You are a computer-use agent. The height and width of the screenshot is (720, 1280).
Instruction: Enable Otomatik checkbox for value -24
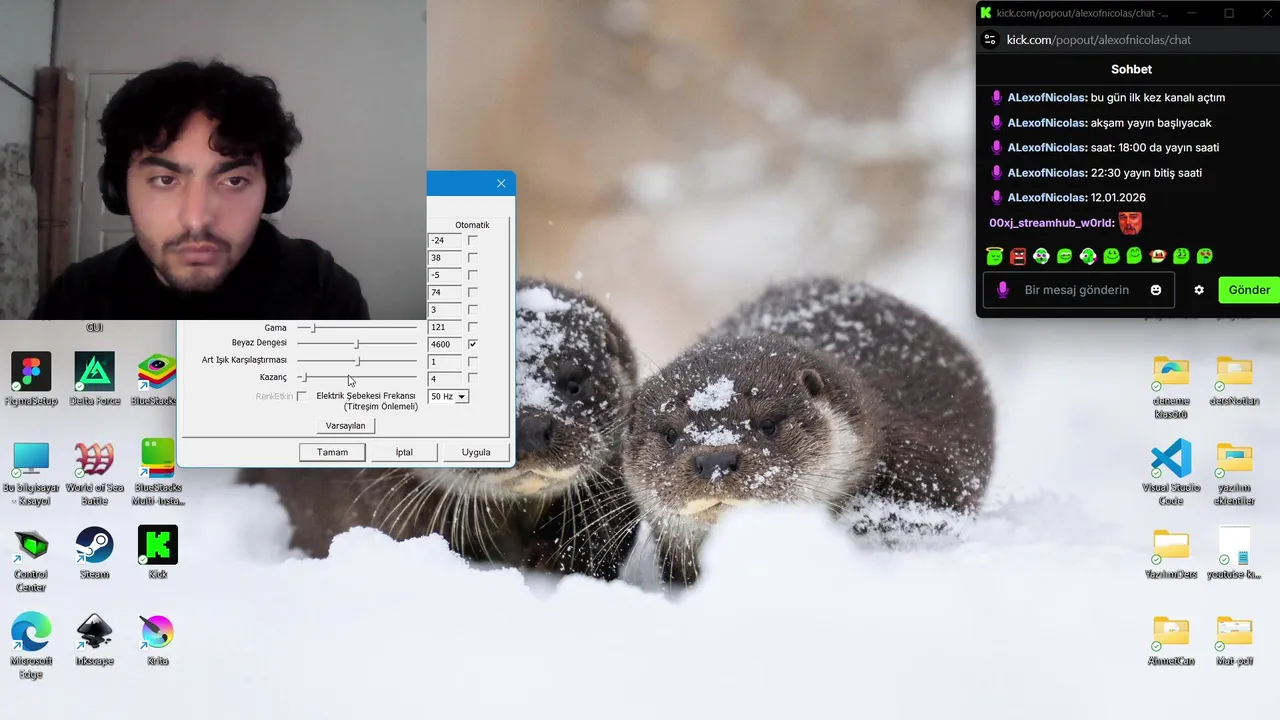coord(473,240)
